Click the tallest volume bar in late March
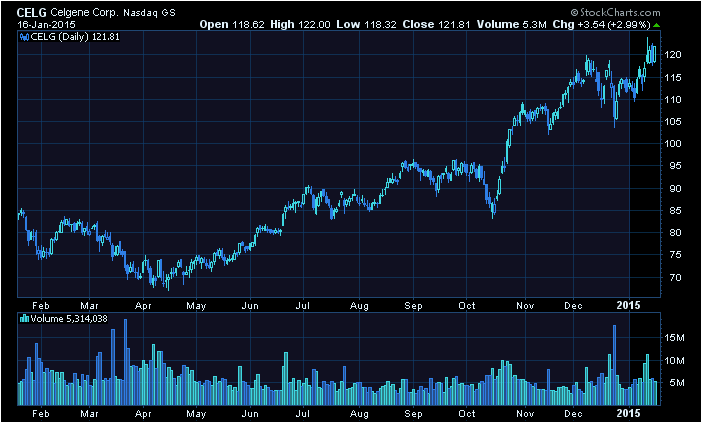This screenshot has width=702, height=423. [125, 362]
